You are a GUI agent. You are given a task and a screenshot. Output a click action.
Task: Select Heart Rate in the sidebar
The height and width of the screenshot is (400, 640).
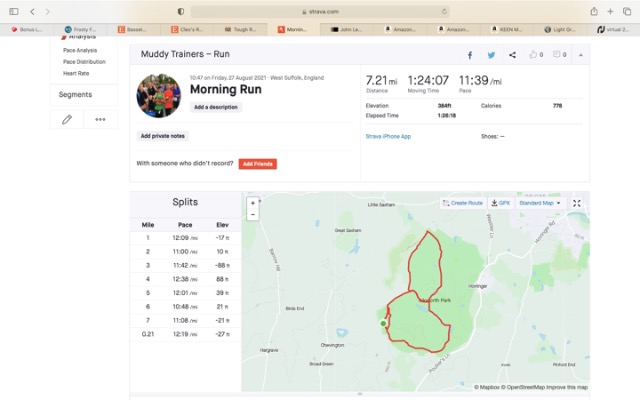(76, 73)
